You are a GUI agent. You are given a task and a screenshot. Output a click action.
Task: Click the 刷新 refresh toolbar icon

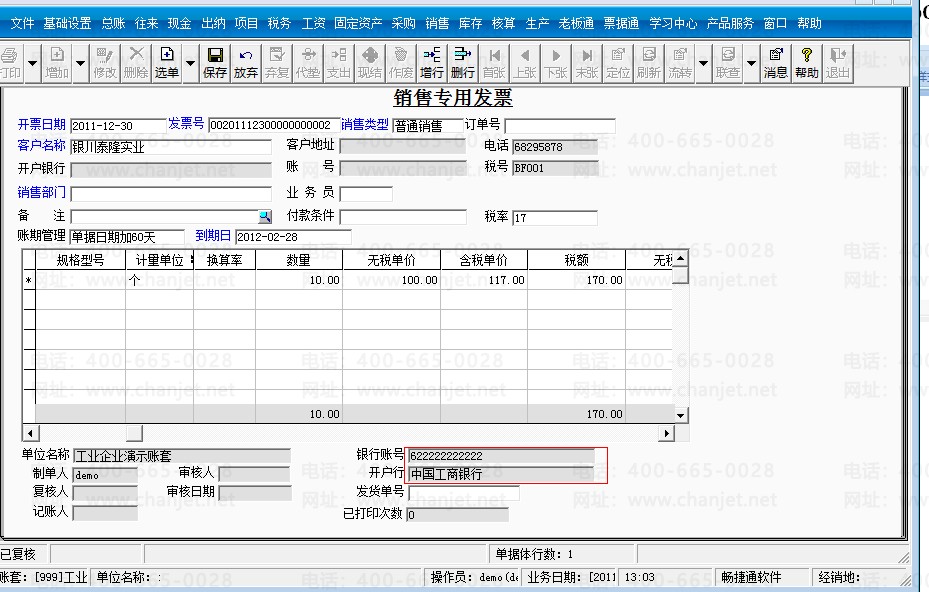(649, 63)
